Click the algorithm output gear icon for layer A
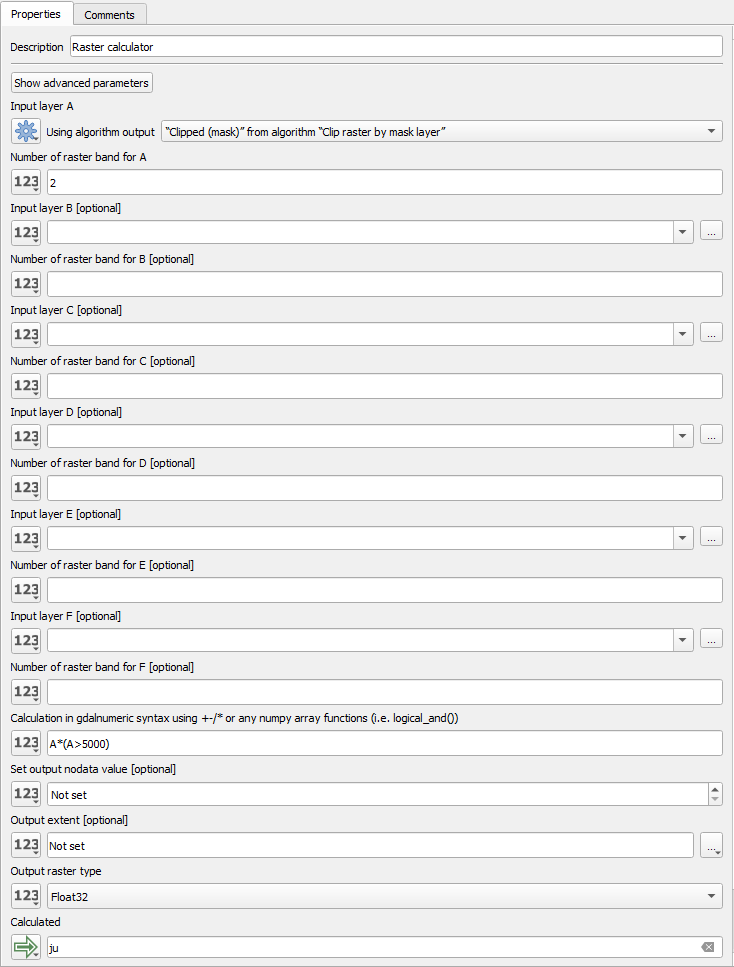734x967 pixels. click(26, 131)
